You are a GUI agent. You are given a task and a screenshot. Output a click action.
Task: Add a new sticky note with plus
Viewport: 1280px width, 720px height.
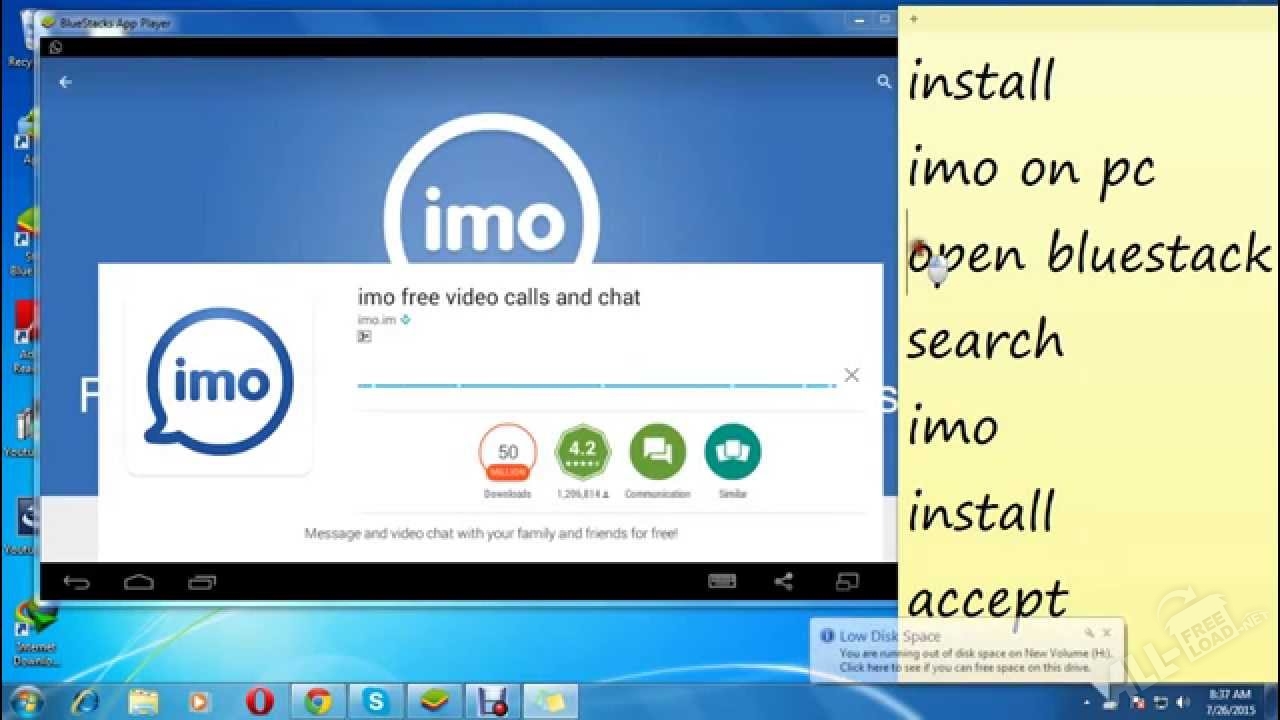913,18
